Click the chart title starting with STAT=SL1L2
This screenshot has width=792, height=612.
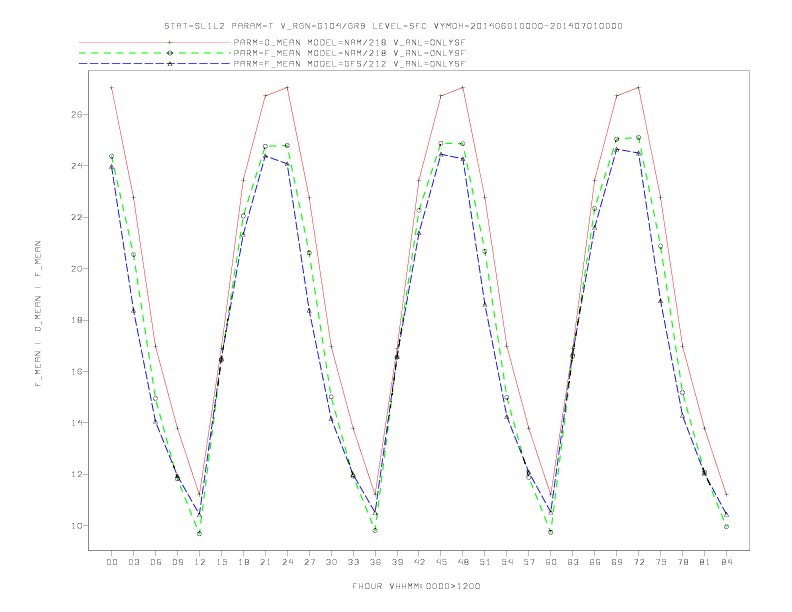393,26
